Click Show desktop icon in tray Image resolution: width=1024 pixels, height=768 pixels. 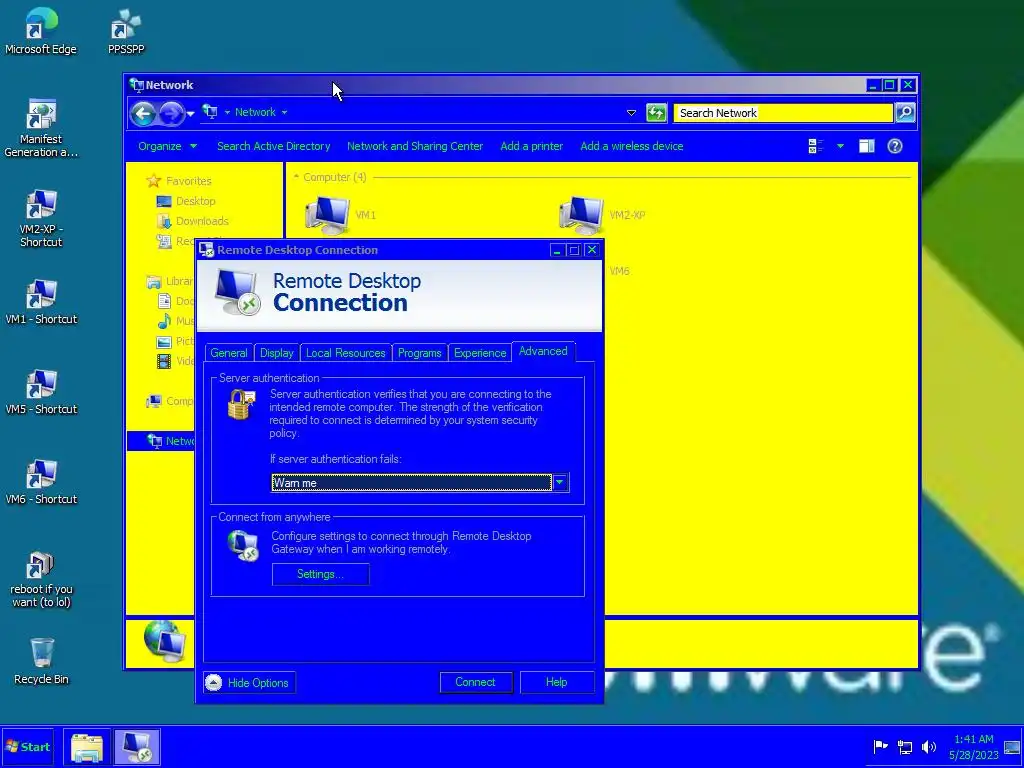pyautogui.click(x=1012, y=747)
